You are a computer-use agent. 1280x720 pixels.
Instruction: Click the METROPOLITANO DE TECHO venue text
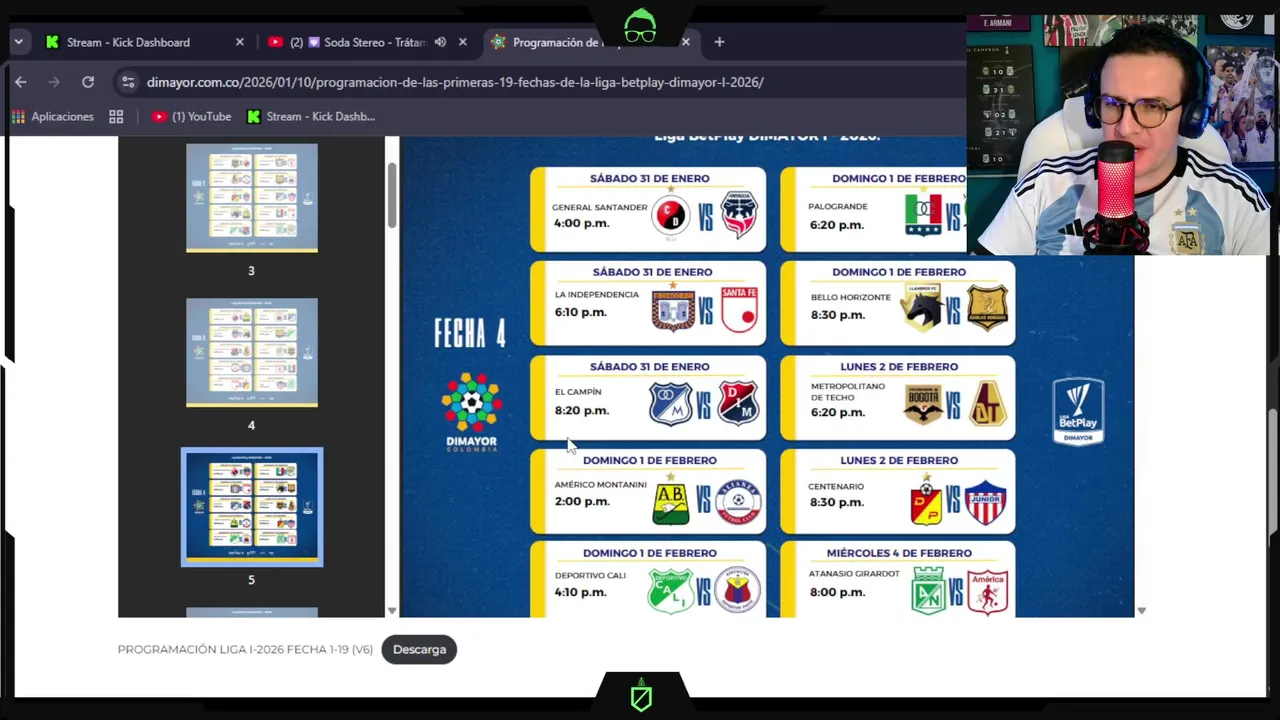pyautogui.click(x=848, y=391)
